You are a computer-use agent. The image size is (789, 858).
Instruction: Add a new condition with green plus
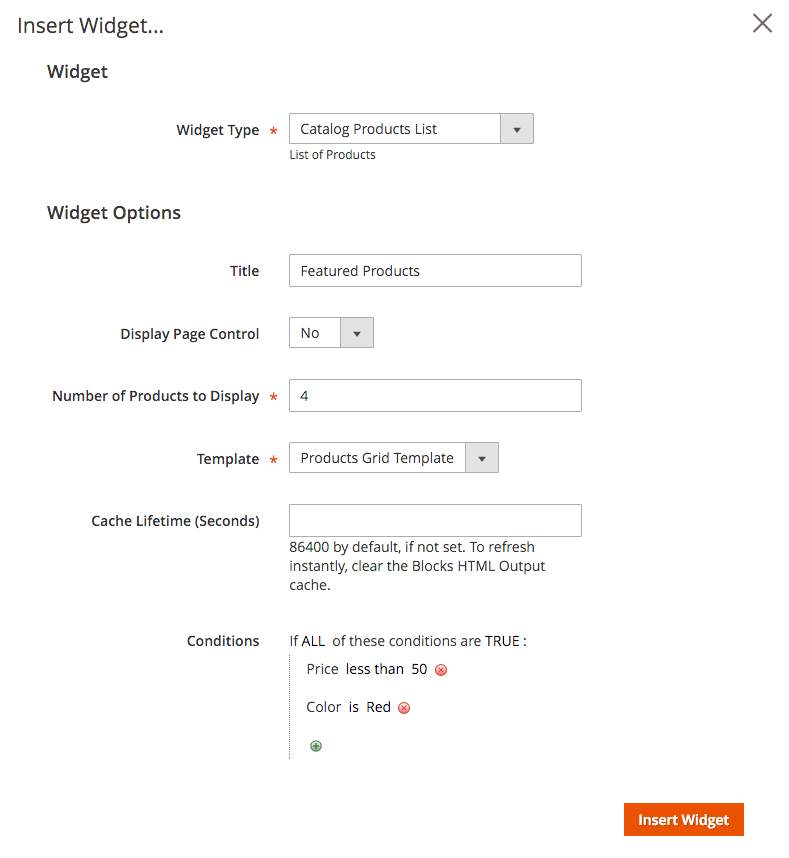coord(316,746)
